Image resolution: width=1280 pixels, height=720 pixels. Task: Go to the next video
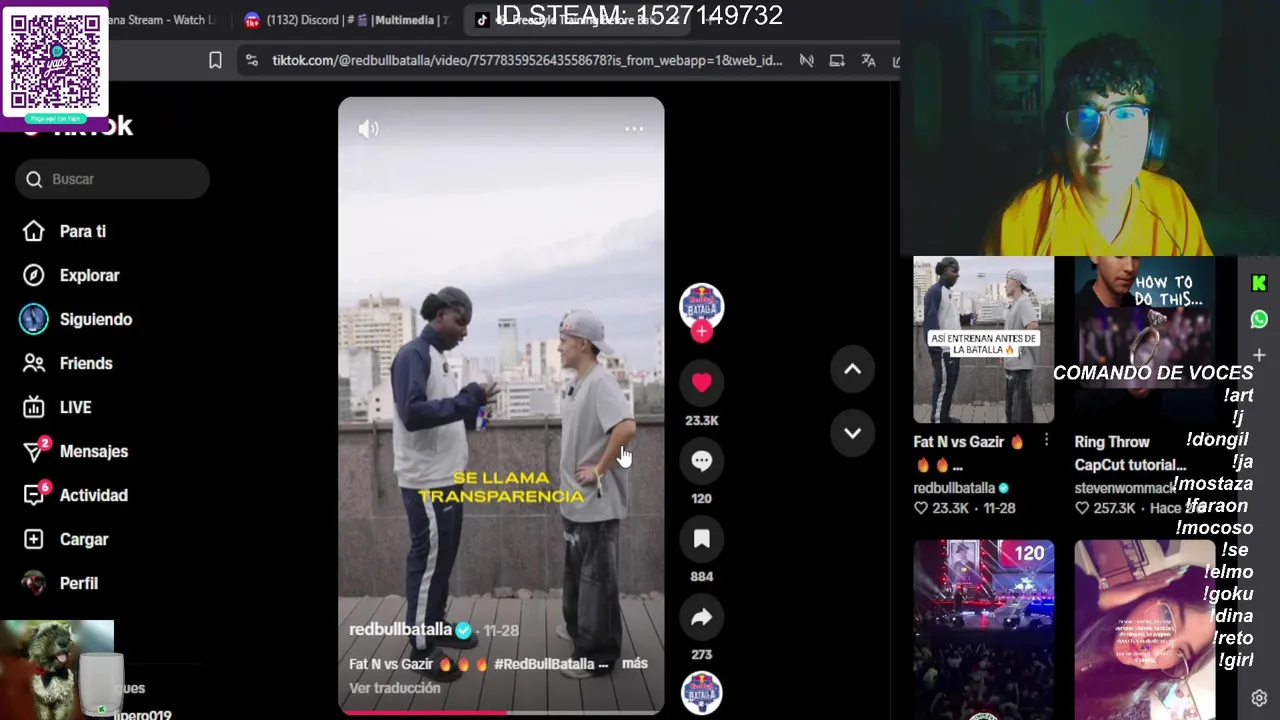pyautogui.click(x=852, y=433)
